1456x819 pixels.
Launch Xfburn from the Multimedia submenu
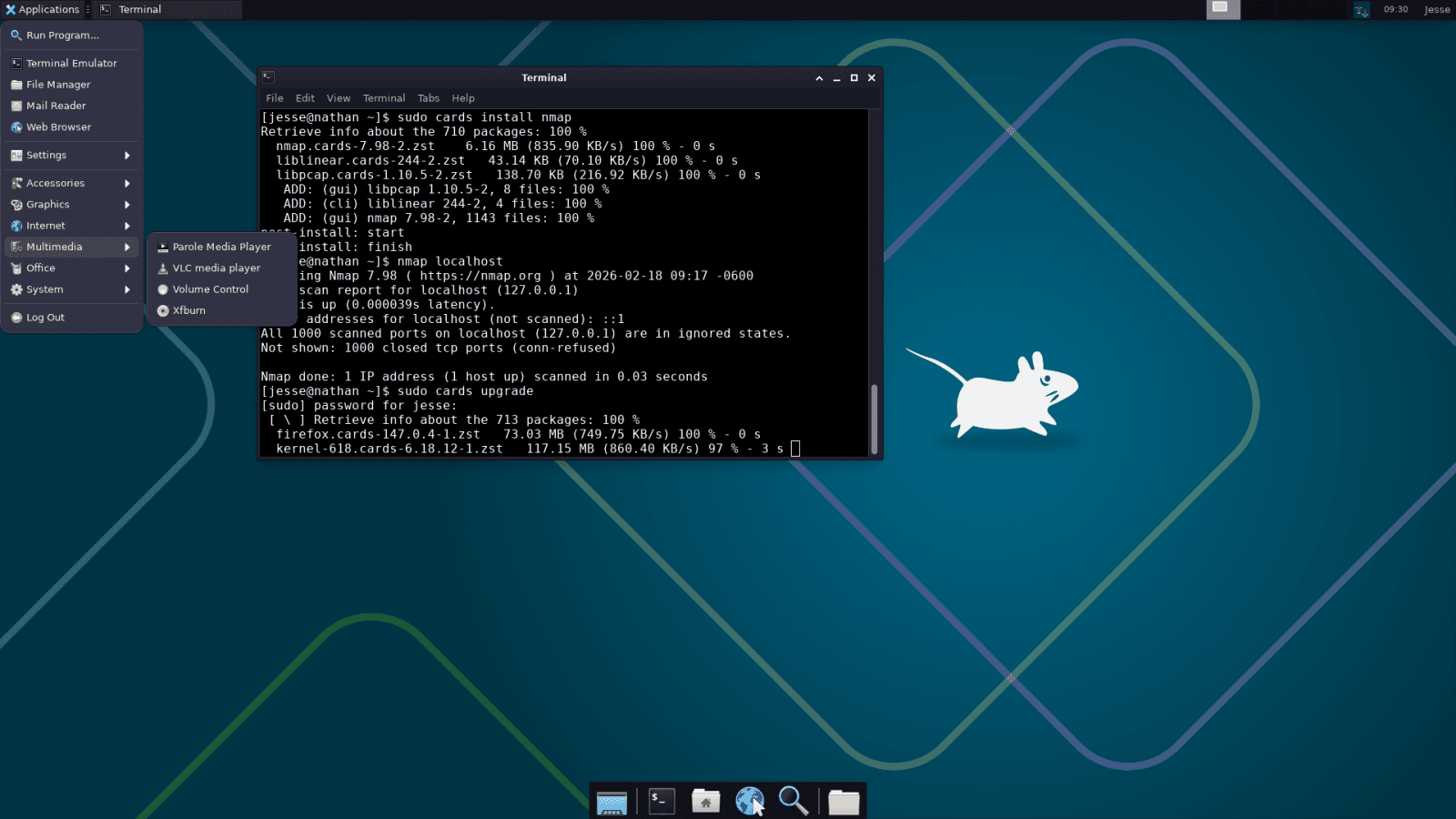click(189, 310)
